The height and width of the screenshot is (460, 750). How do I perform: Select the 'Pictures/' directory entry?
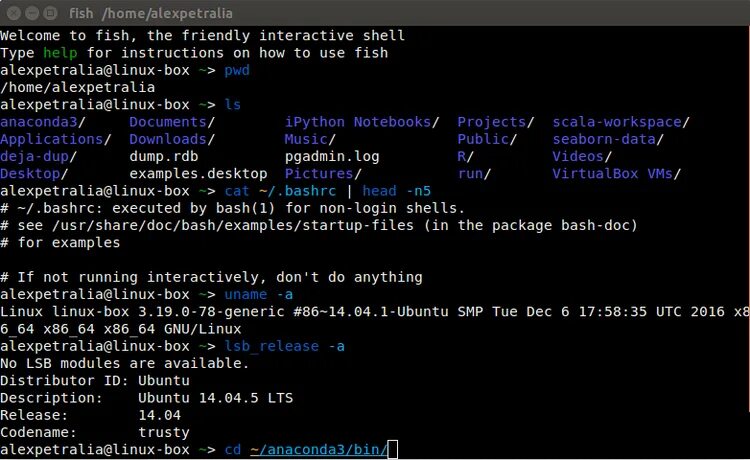tap(323, 174)
